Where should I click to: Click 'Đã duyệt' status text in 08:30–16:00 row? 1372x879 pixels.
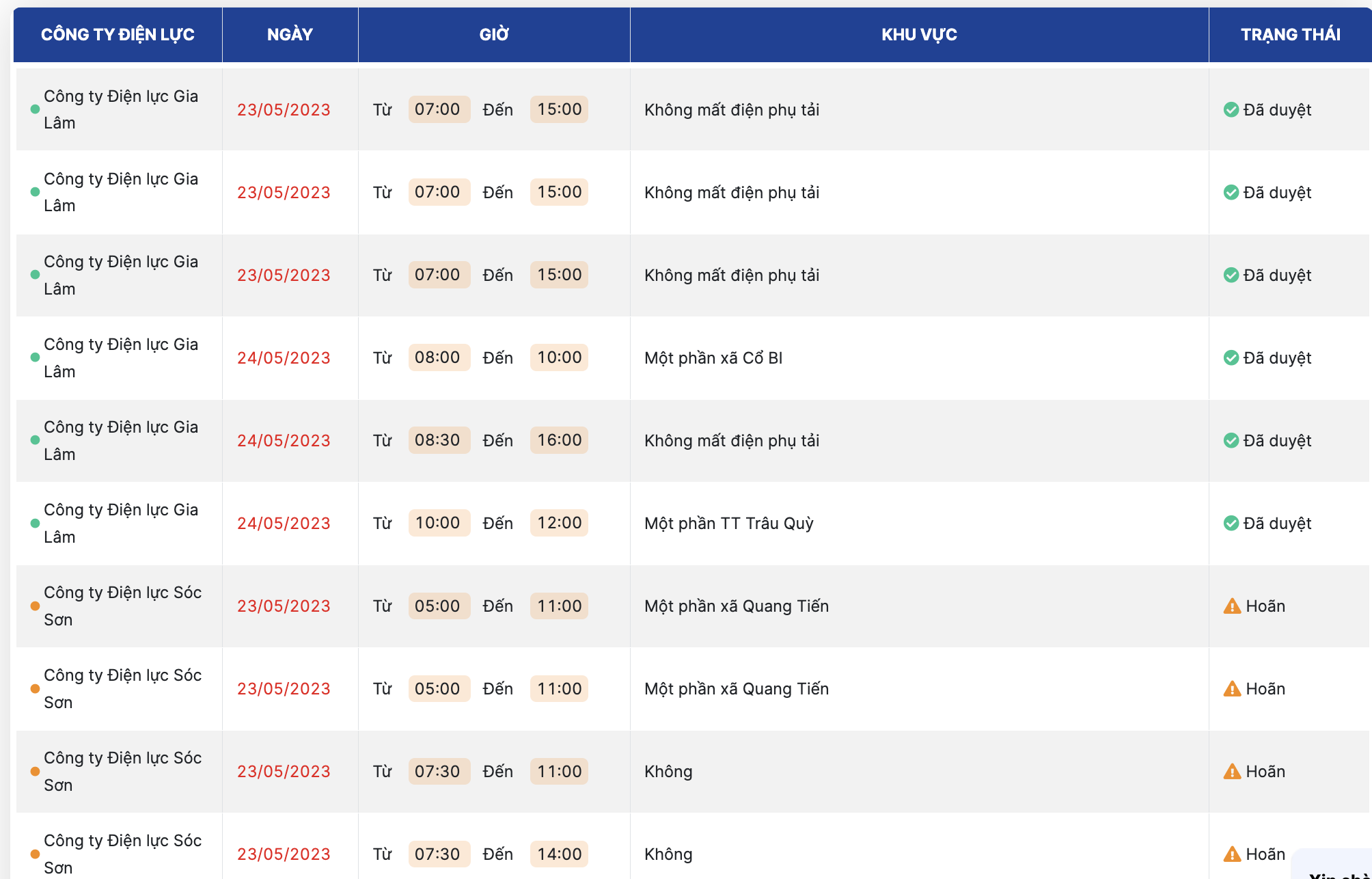pyautogui.click(x=1277, y=441)
